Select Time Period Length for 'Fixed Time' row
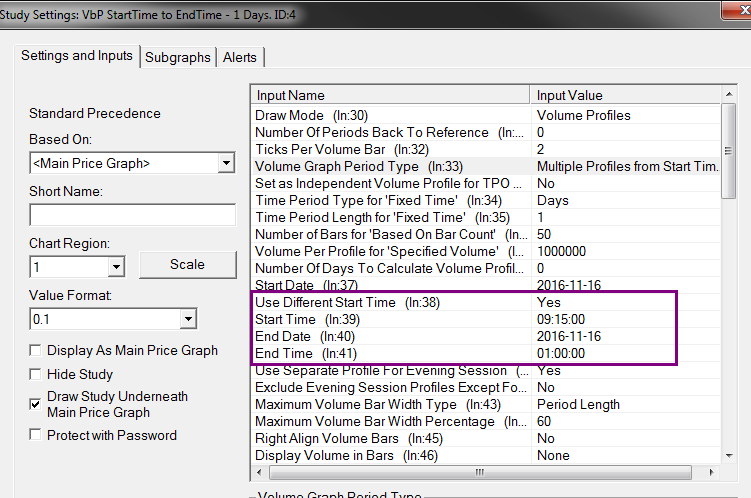The width and height of the screenshot is (751, 498). pos(486,217)
